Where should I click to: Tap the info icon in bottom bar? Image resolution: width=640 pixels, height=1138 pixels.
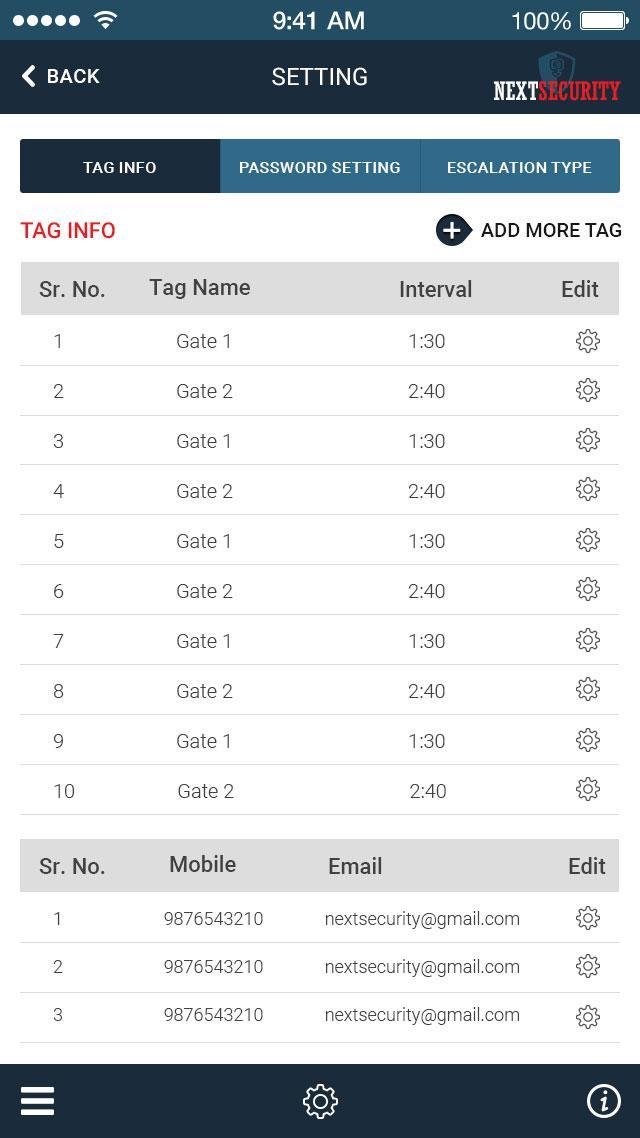click(x=603, y=1101)
